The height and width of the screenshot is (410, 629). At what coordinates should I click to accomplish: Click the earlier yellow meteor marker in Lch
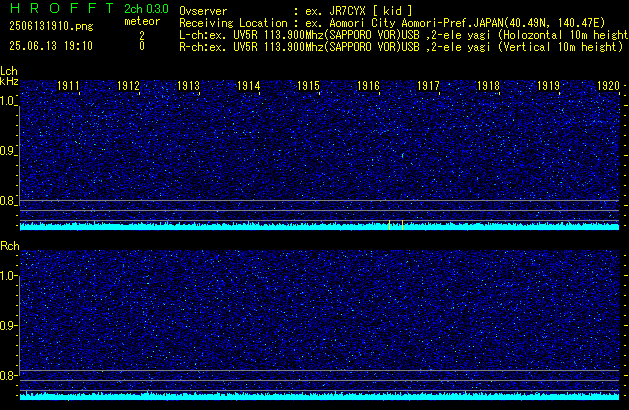click(389, 225)
